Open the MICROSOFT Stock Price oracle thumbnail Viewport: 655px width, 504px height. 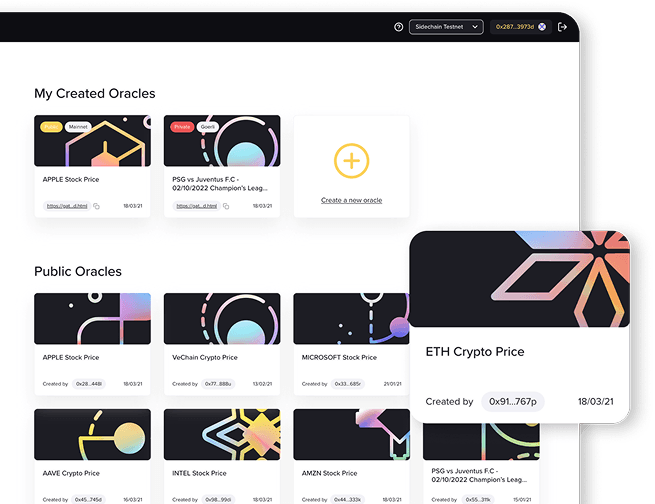pyautogui.click(x=351, y=318)
